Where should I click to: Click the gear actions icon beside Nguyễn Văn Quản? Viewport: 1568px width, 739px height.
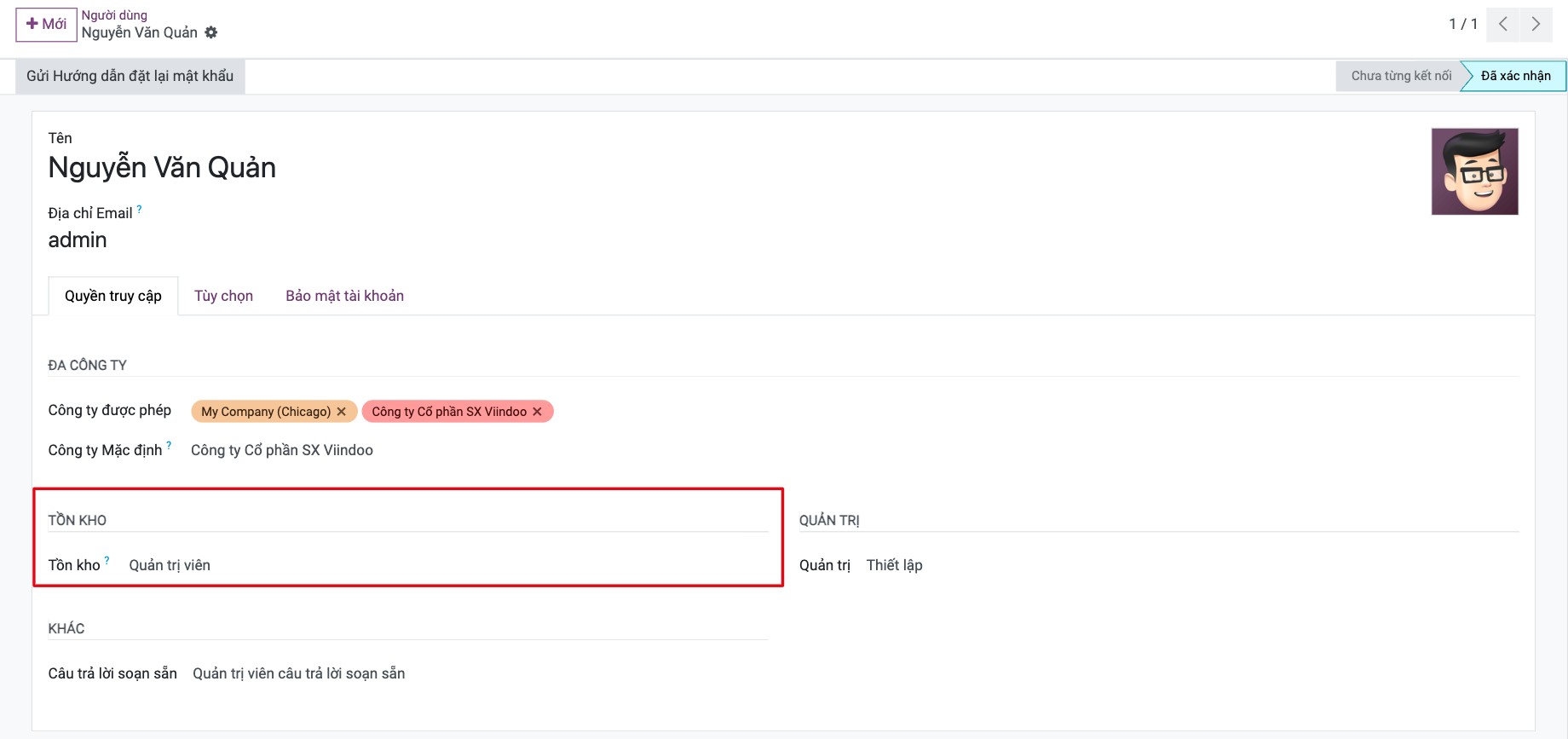tap(211, 32)
